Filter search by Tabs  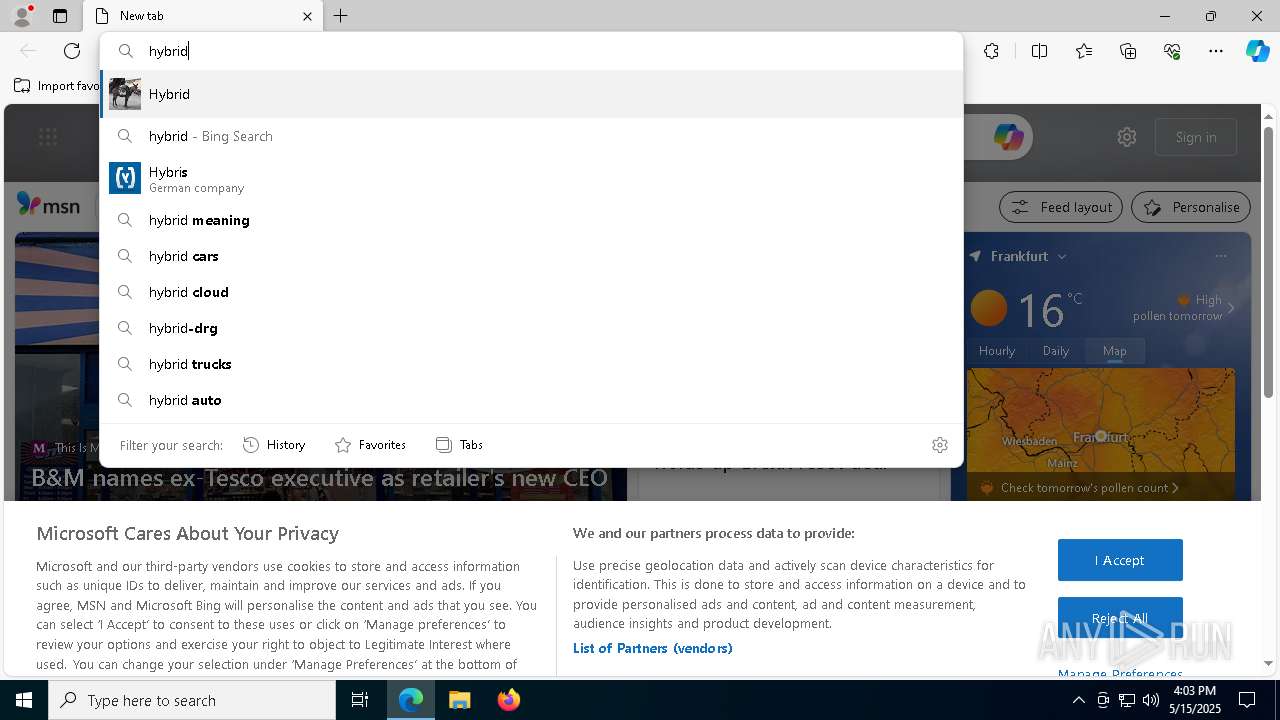point(459,445)
